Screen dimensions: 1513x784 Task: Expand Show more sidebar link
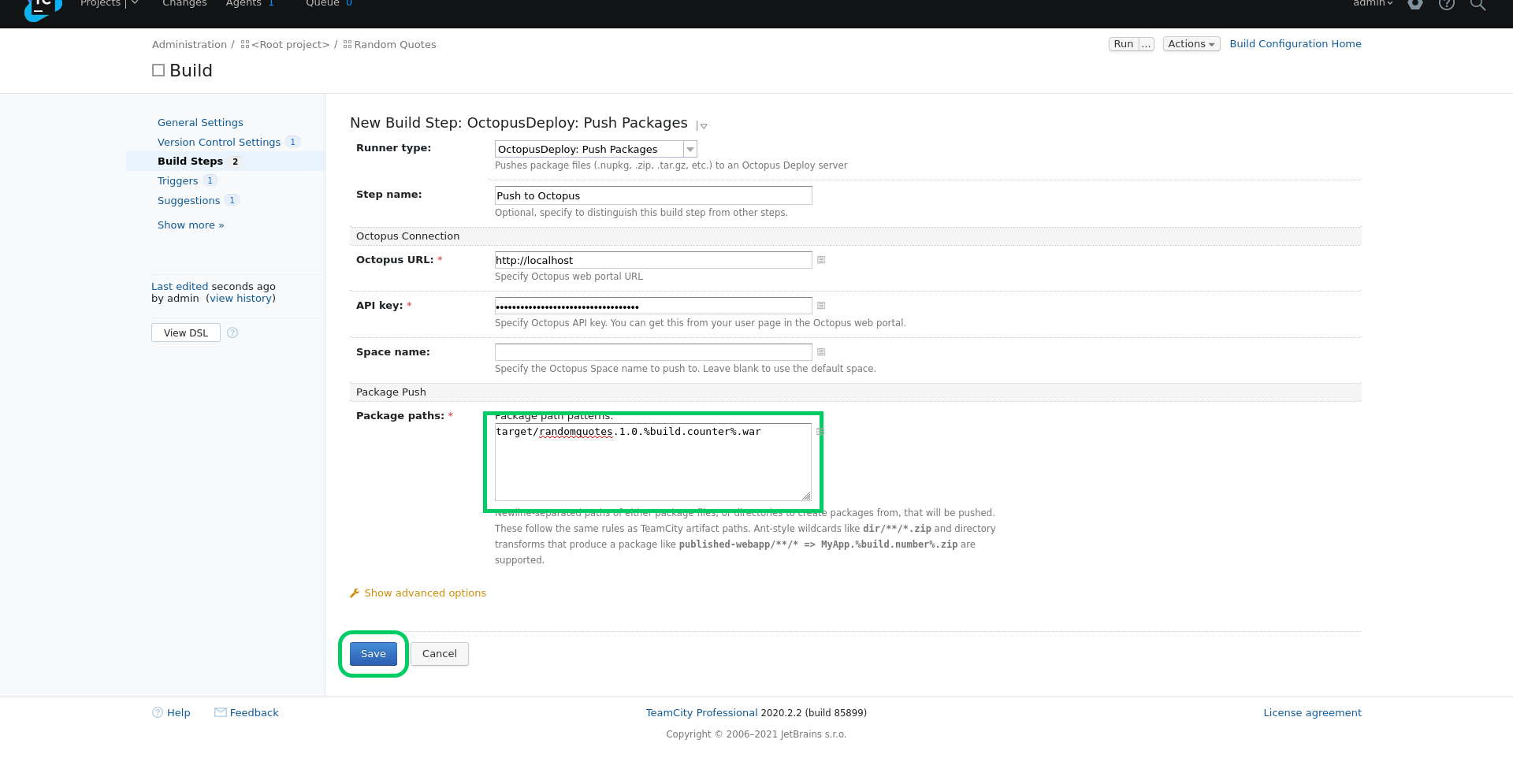[191, 225]
